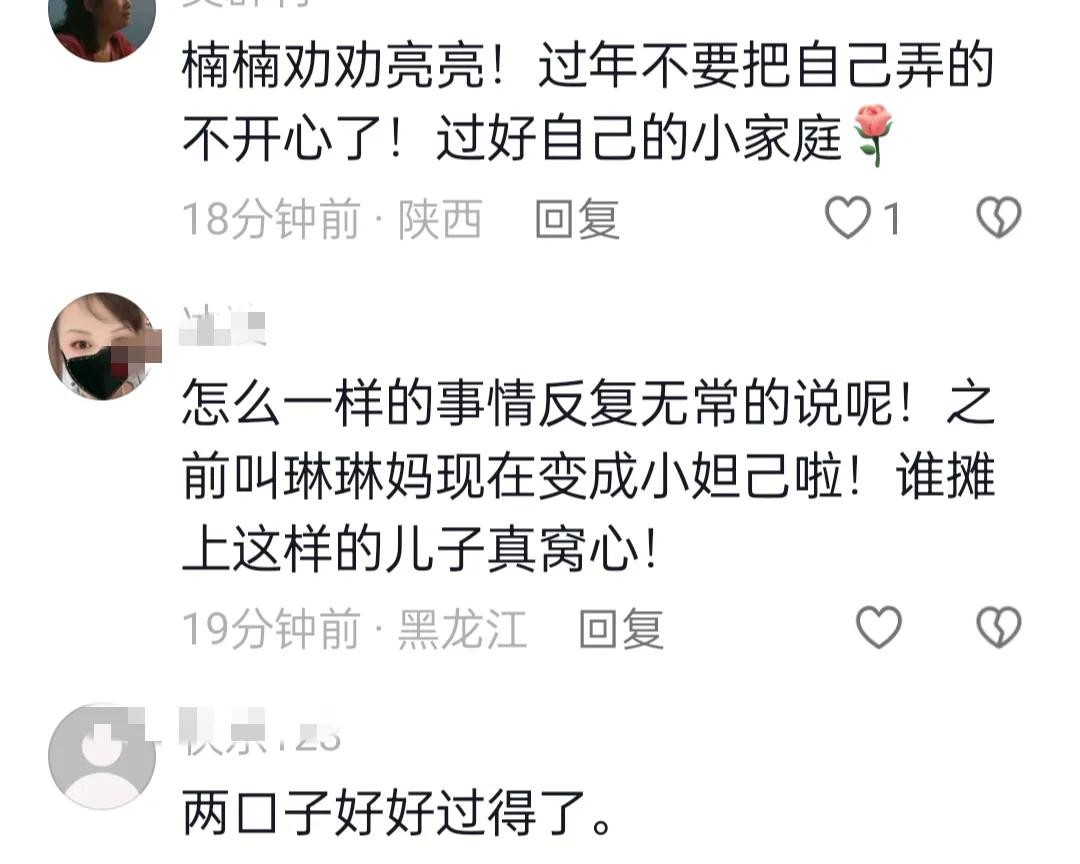The height and width of the screenshot is (864, 1080).
Task: Tap the like count 1 beside the heart
Action: pyautogui.click(x=892, y=219)
